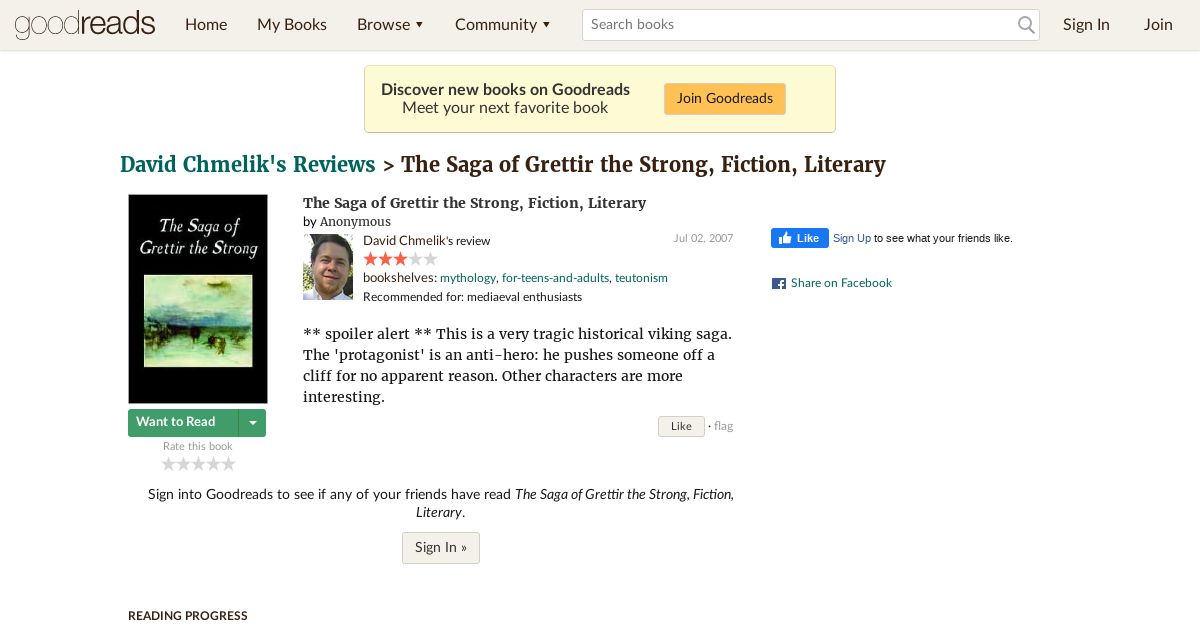This screenshot has width=1200, height=630.
Task: Open the Browse dropdown menu
Action: click(x=390, y=24)
